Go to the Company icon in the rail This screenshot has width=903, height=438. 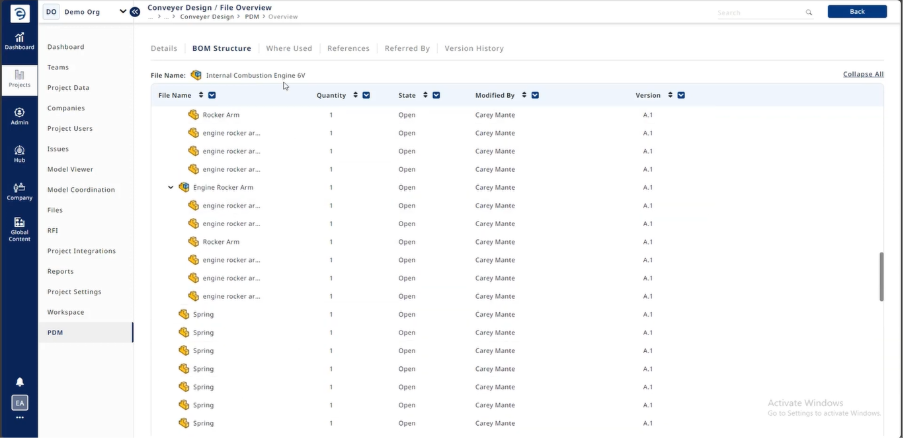(x=19, y=190)
